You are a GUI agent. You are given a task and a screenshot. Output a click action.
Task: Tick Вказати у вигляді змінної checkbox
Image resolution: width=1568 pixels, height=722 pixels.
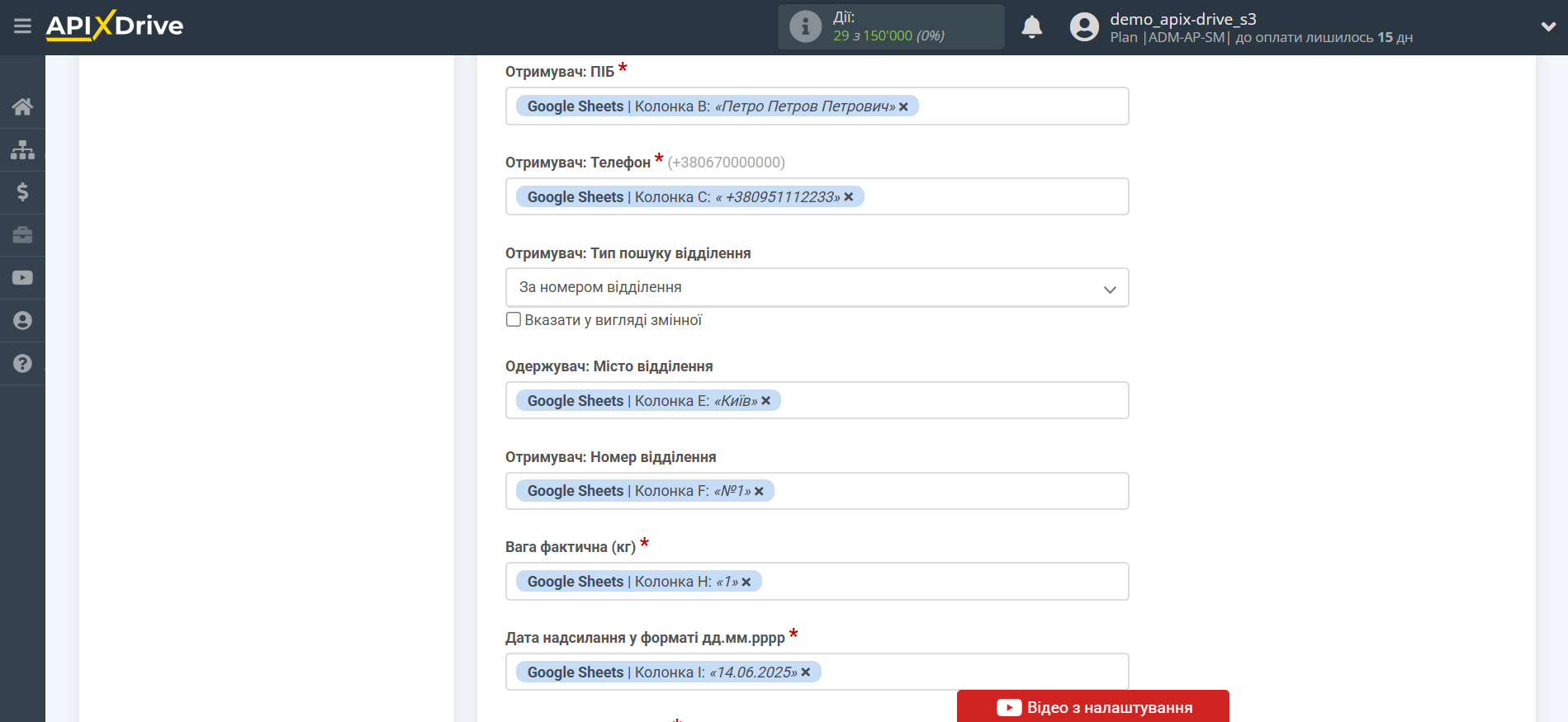[514, 319]
